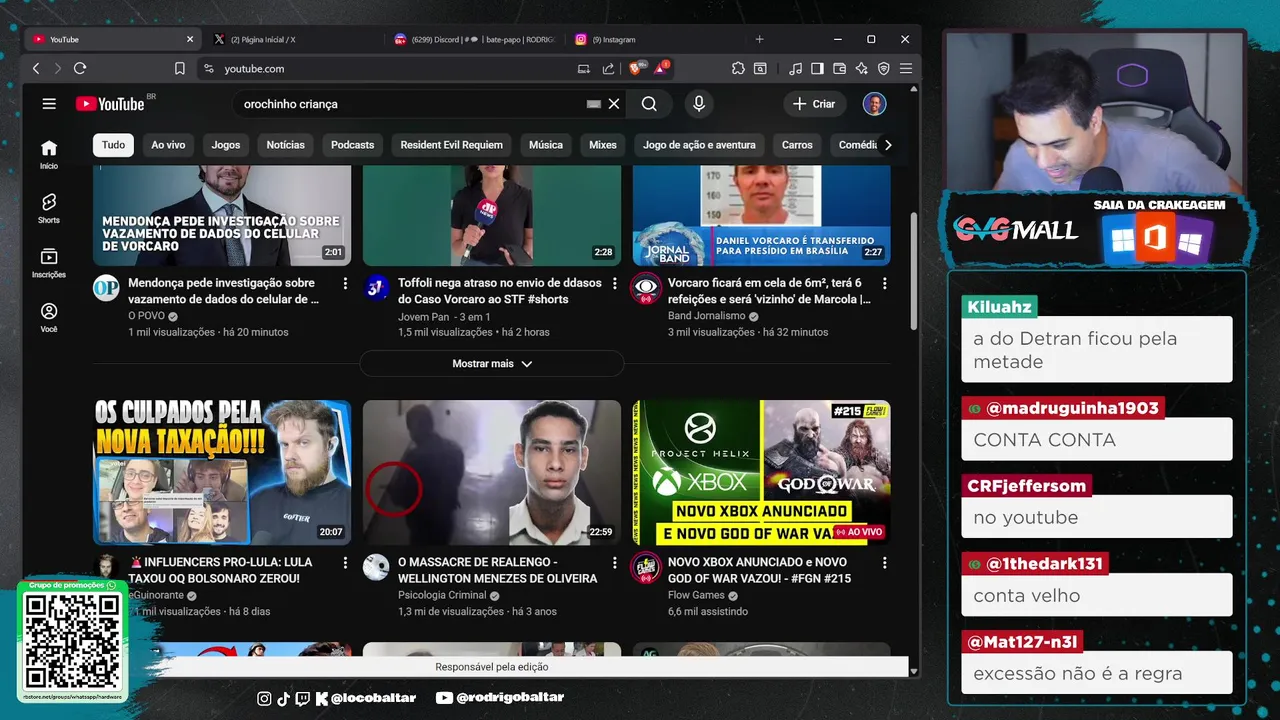Open the Brave Rewards triangle icon
Screen dimensions: 1280x720
661,68
